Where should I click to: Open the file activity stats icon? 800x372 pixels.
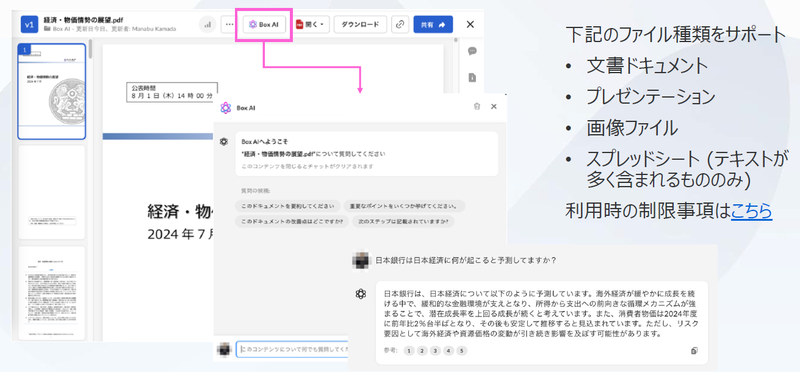(207, 24)
